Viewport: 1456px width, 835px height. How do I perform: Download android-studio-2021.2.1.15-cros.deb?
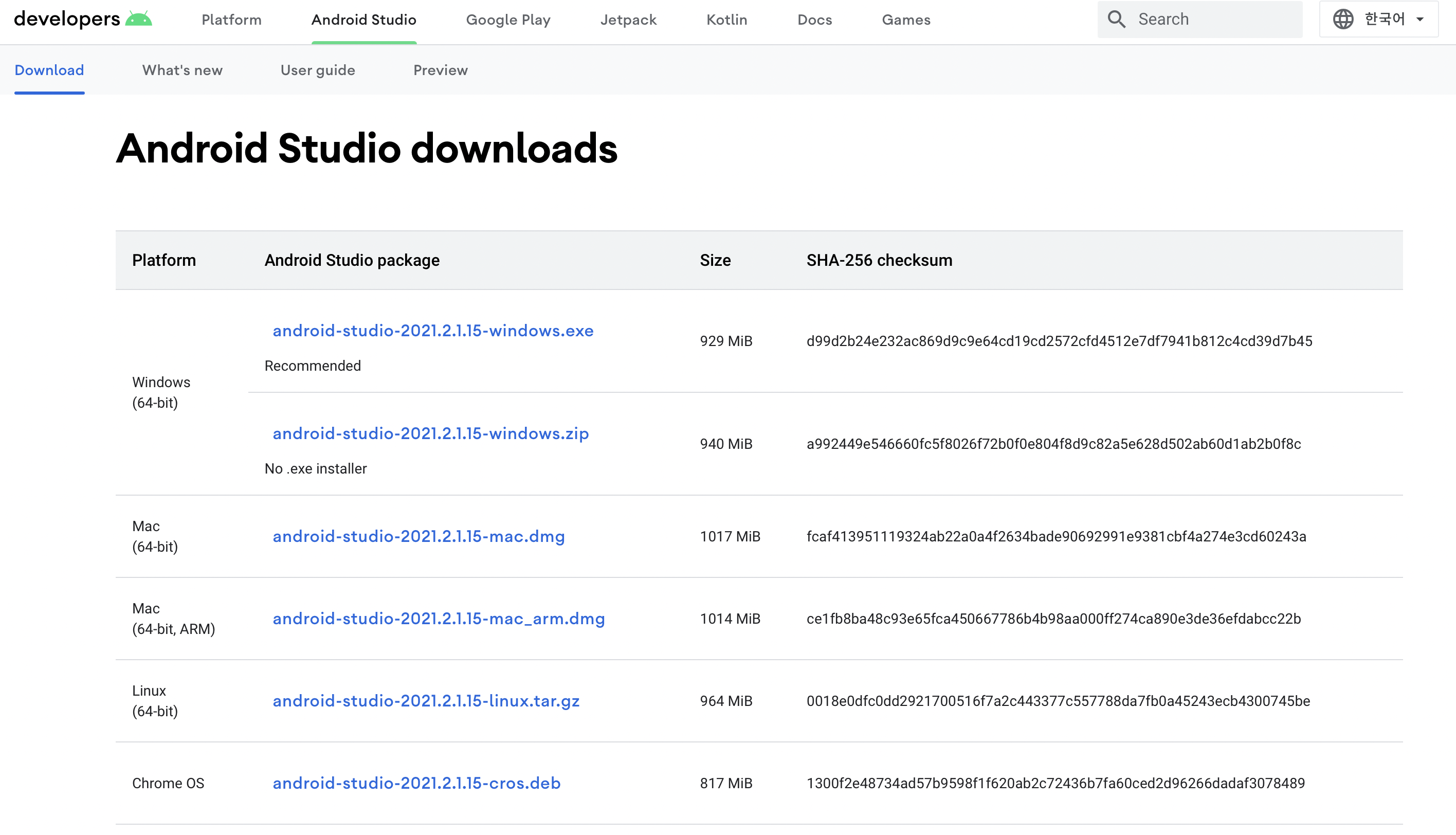tap(416, 784)
